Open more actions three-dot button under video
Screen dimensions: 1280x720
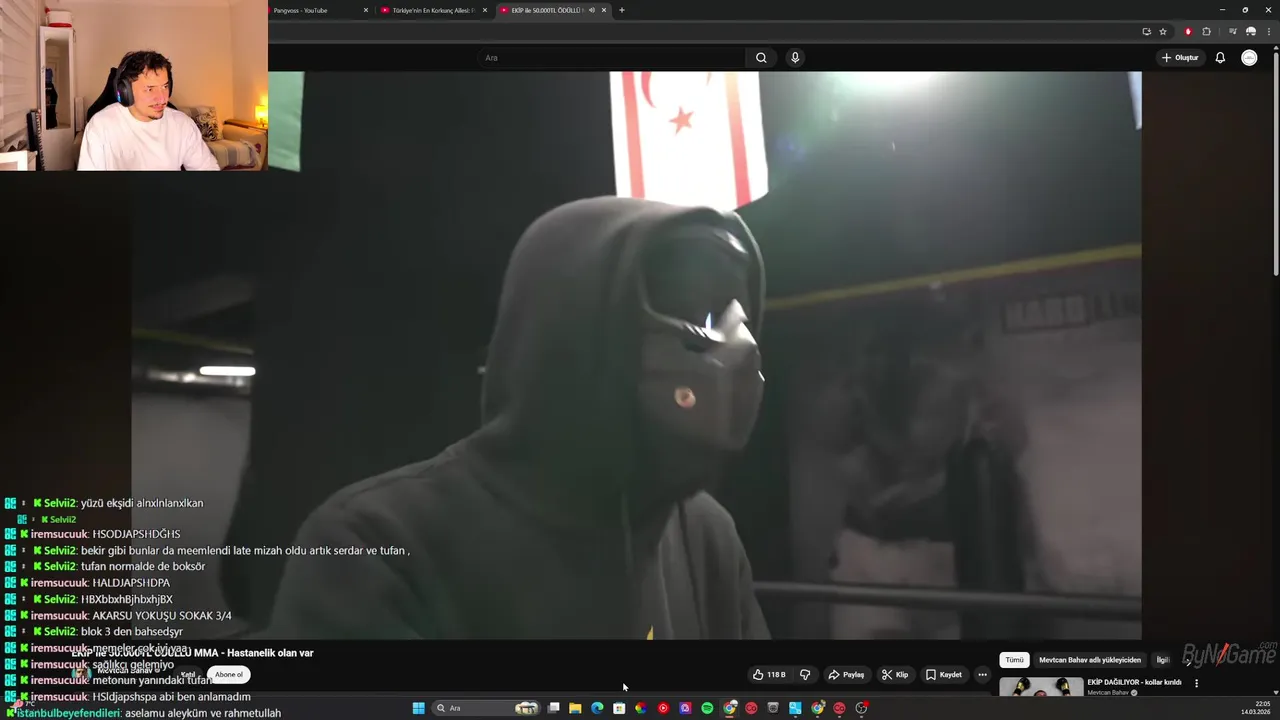(982, 675)
